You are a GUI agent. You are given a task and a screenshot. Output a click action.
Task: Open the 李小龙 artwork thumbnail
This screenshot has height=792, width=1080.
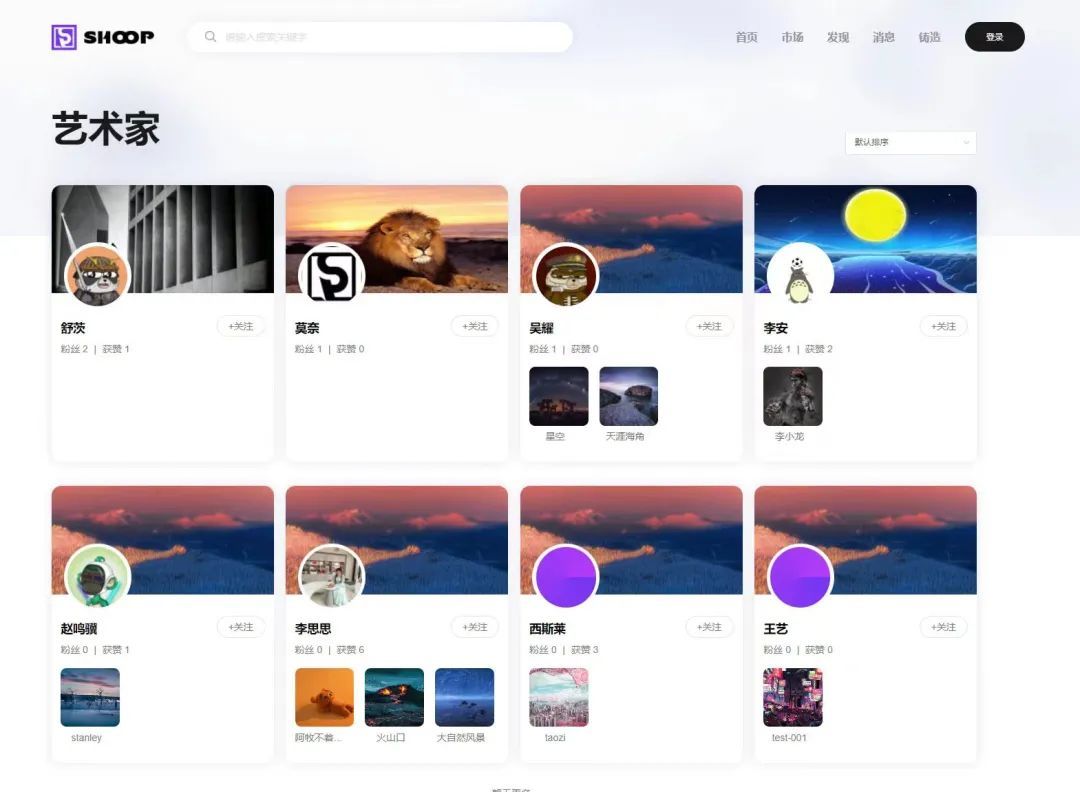pos(793,396)
